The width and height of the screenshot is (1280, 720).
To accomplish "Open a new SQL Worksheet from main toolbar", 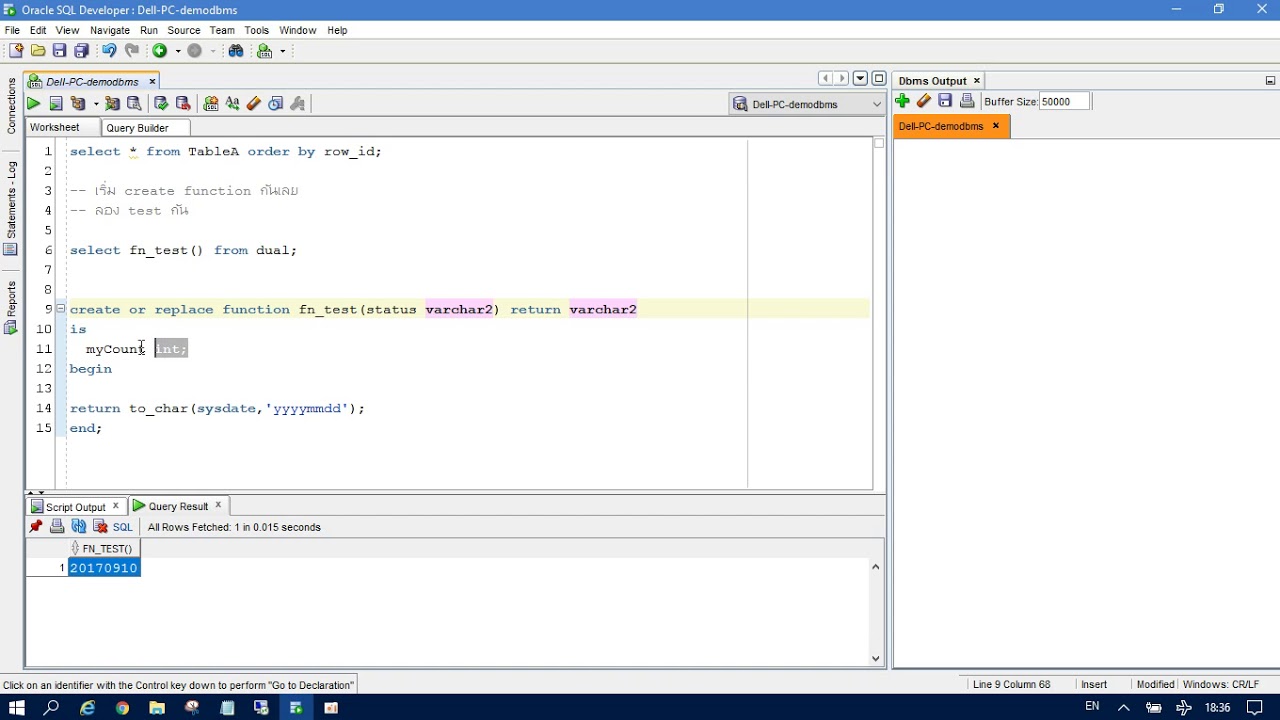I will (264, 51).
